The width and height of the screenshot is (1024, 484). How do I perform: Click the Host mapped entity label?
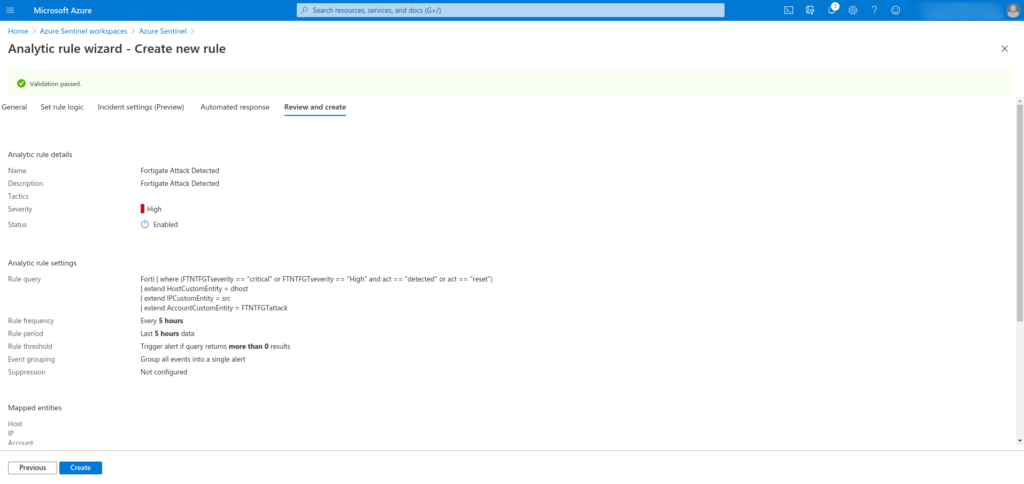pyautogui.click(x=15, y=424)
